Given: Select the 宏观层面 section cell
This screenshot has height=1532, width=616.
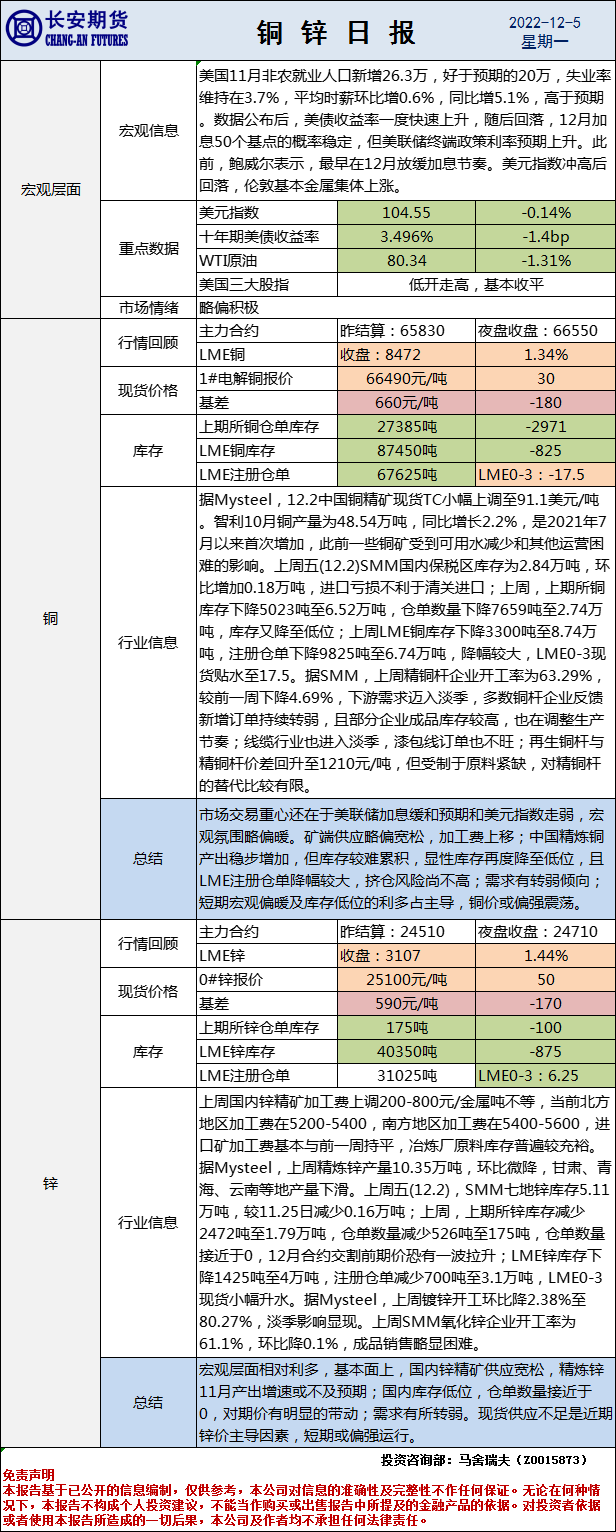Looking at the screenshot, I should point(50,187).
